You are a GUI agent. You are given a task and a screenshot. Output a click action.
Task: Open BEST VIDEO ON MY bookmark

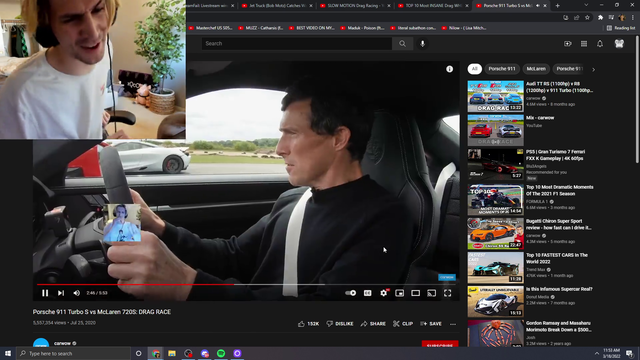point(311,28)
